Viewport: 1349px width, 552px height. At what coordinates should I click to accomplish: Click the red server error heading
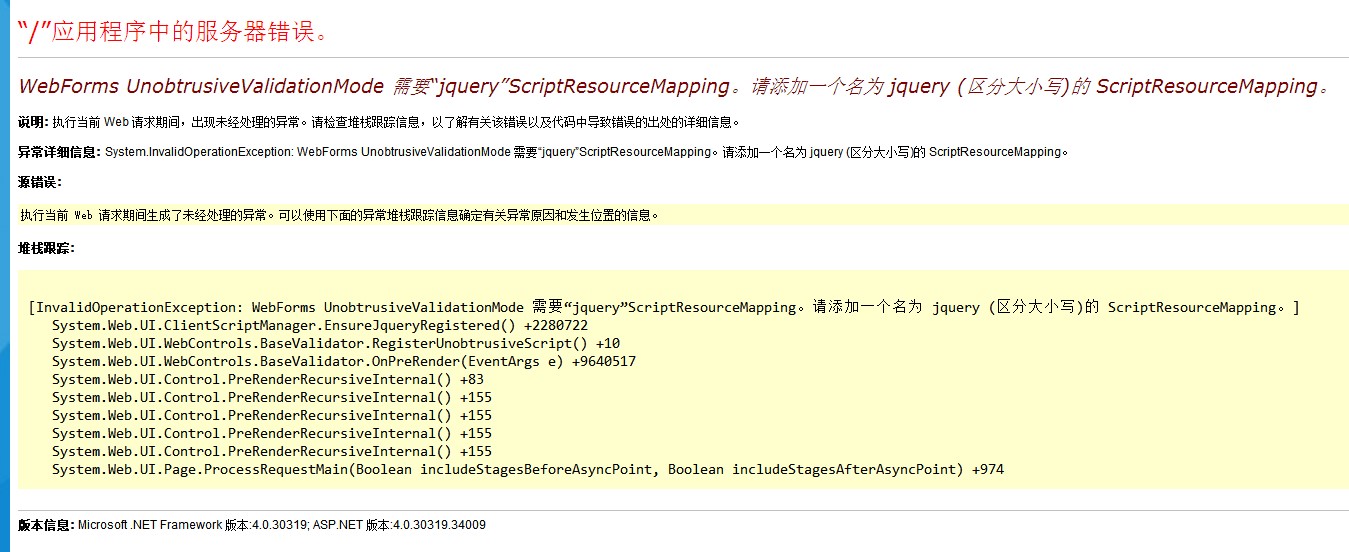174,31
